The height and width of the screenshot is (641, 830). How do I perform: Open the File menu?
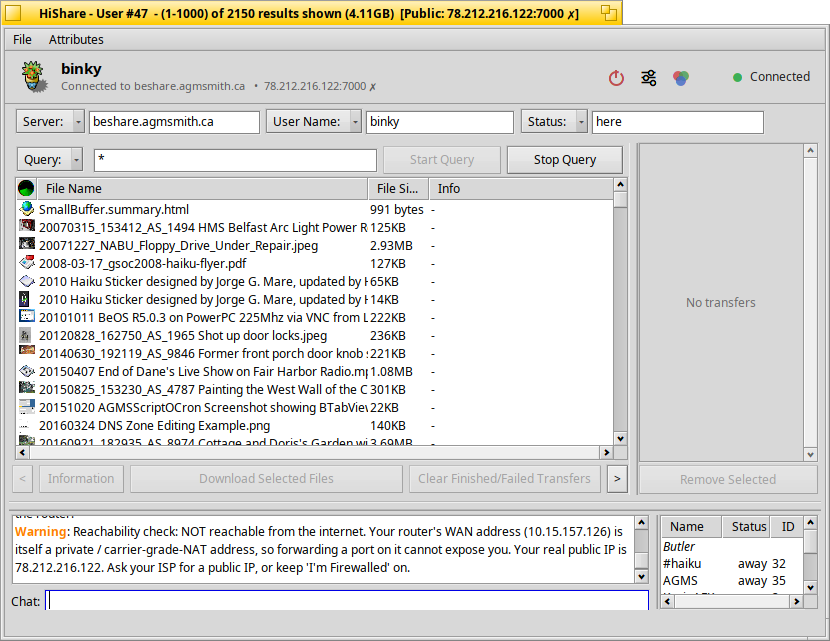coord(22,40)
